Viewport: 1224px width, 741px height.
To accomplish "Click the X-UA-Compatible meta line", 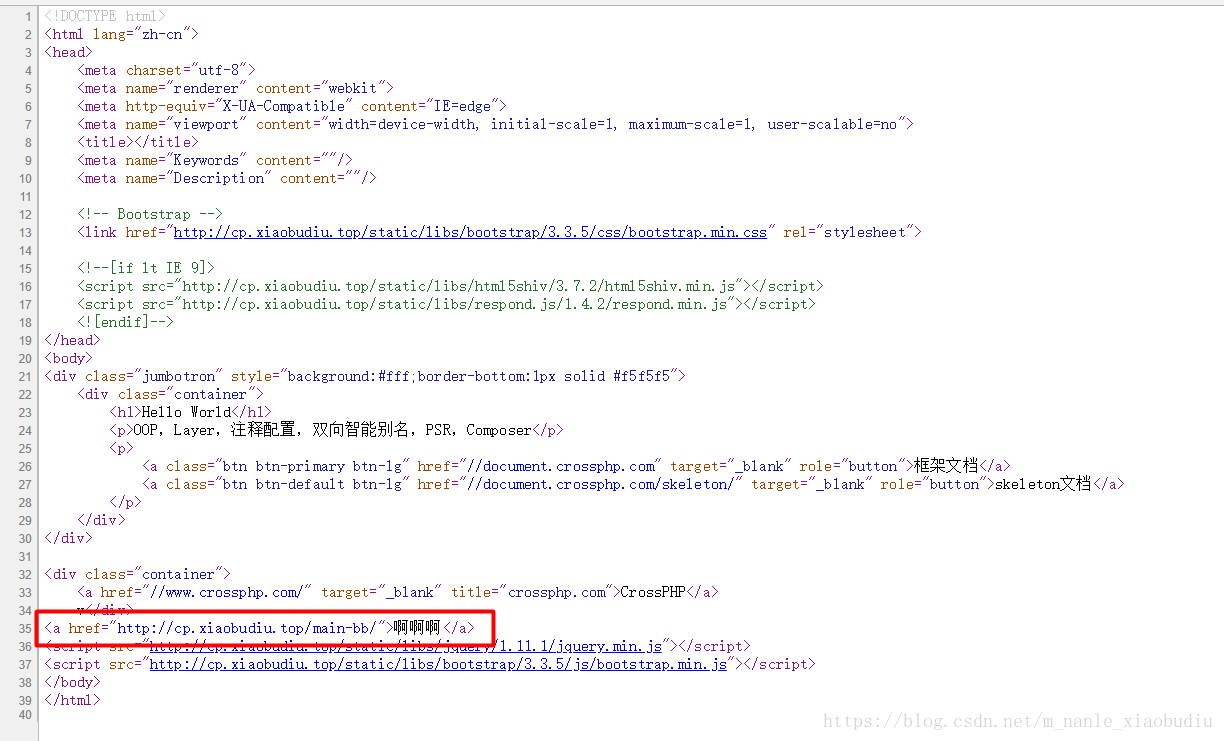I will [292, 106].
